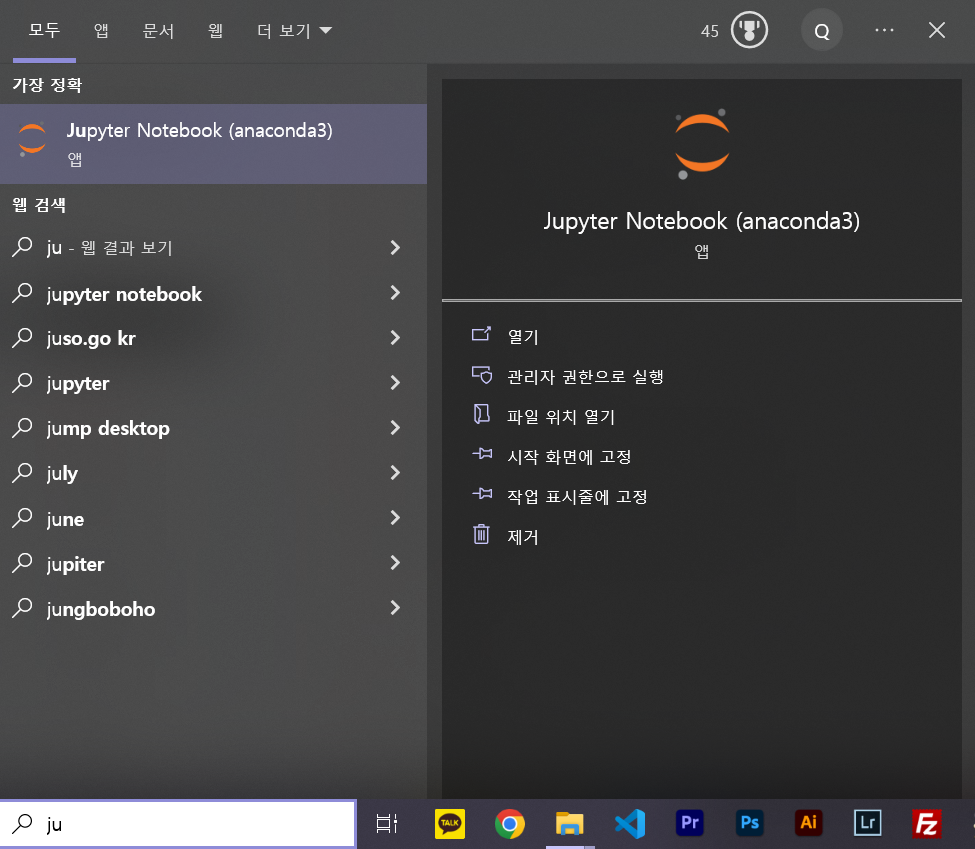Image resolution: width=975 pixels, height=849 pixels.
Task: Switch to the 앱 tab
Action: click(101, 30)
